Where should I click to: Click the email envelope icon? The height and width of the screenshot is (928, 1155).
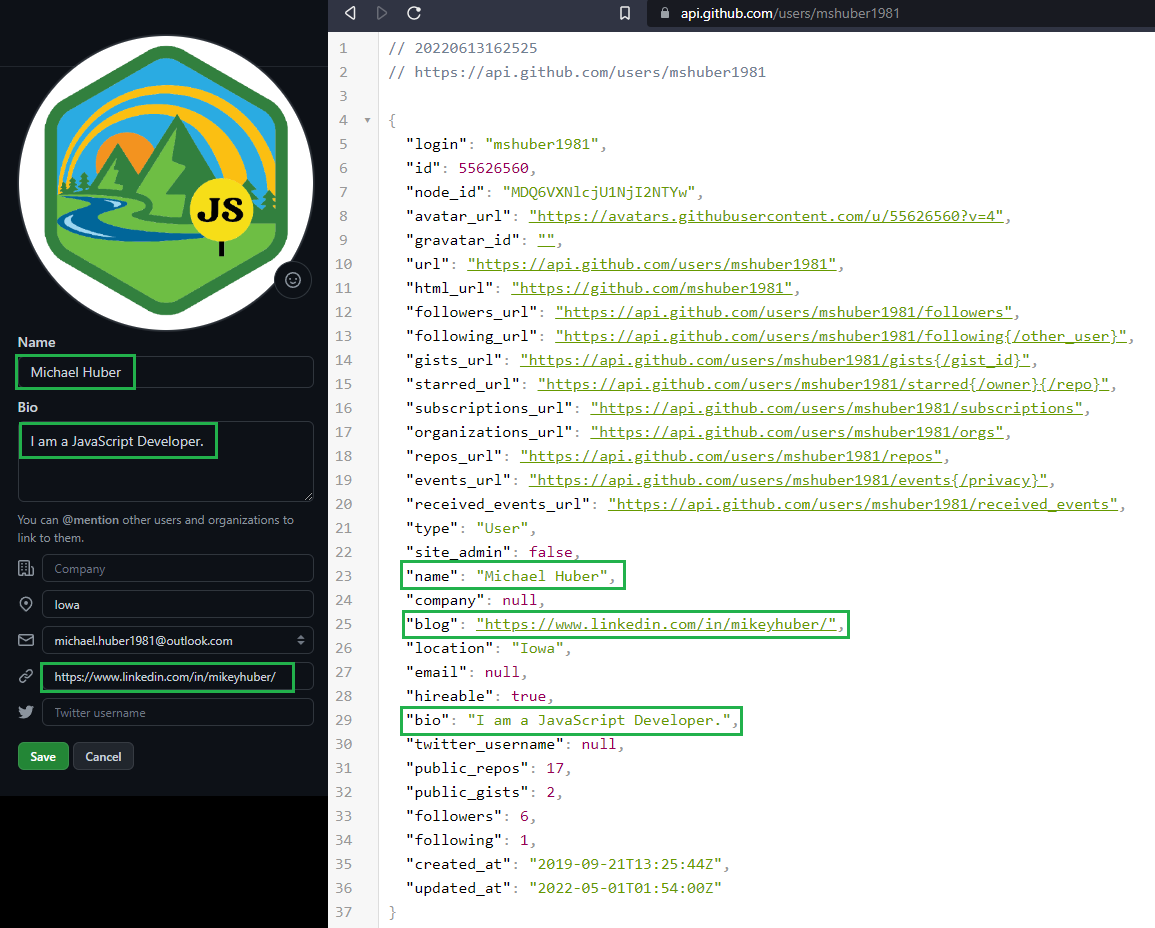pos(24,640)
